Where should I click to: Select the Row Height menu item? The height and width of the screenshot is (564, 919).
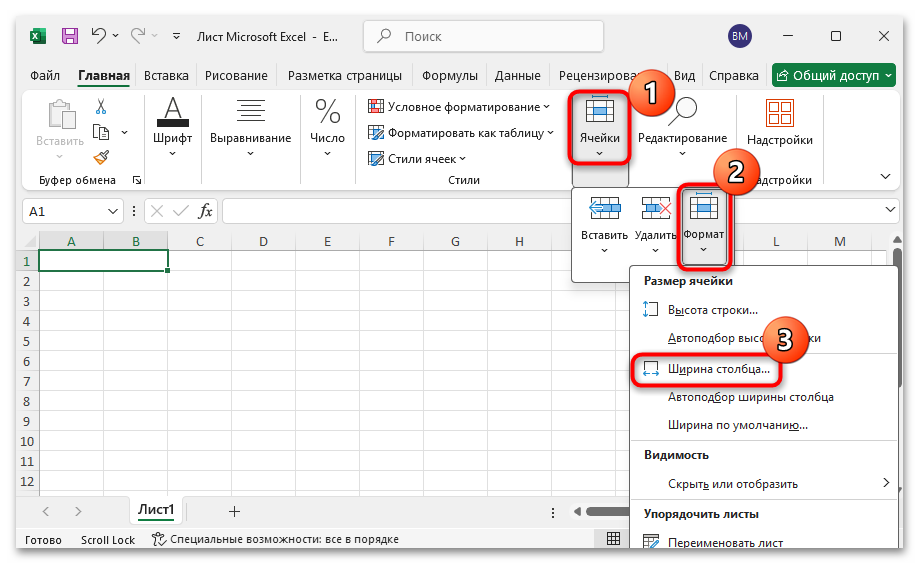(712, 310)
